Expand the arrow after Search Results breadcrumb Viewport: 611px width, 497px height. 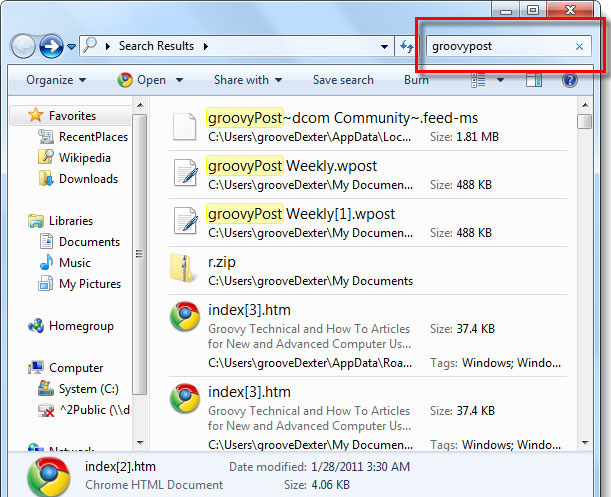coord(206,46)
